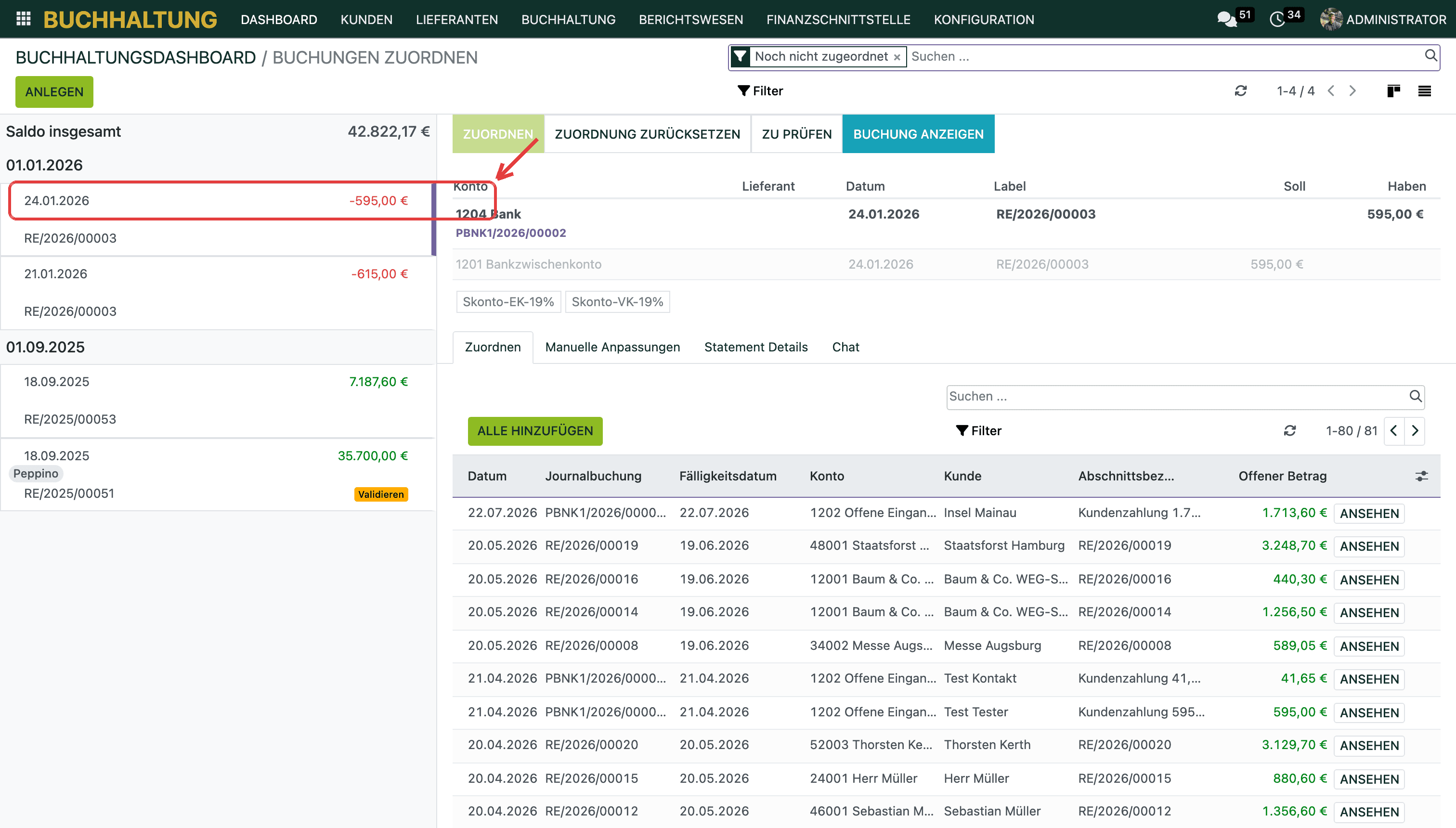The height and width of the screenshot is (828, 1456).
Task: Click the Zu prüfen button
Action: [x=797, y=134]
